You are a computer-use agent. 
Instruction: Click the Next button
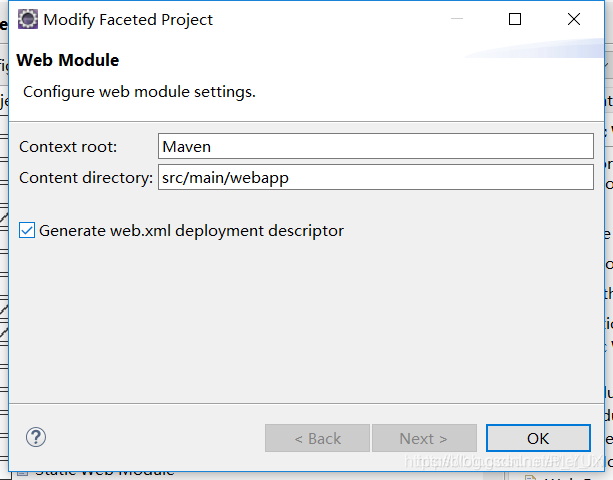tap(424, 438)
